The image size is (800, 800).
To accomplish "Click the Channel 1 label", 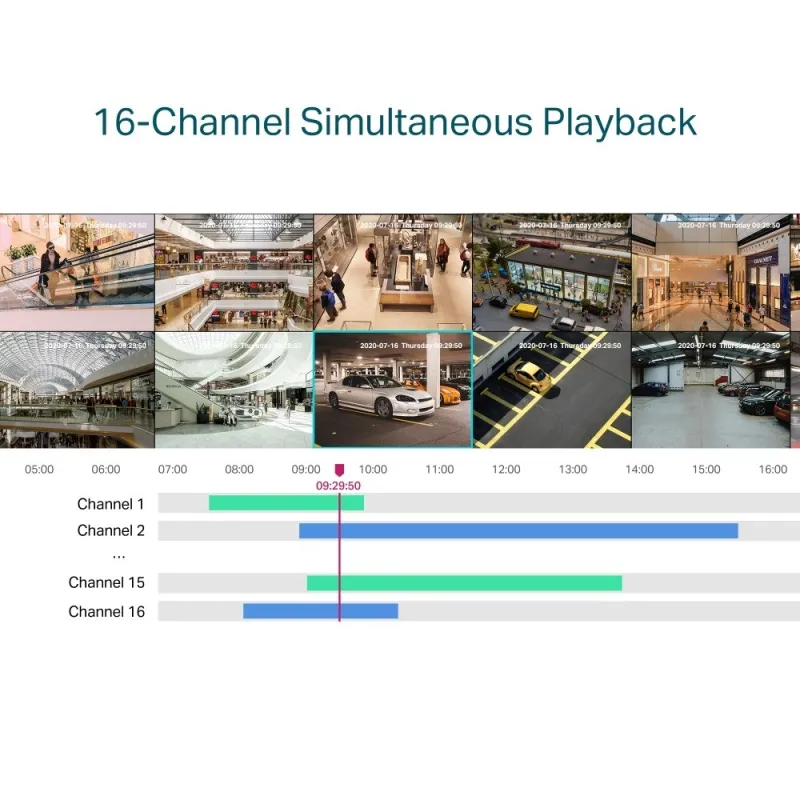I will (111, 504).
